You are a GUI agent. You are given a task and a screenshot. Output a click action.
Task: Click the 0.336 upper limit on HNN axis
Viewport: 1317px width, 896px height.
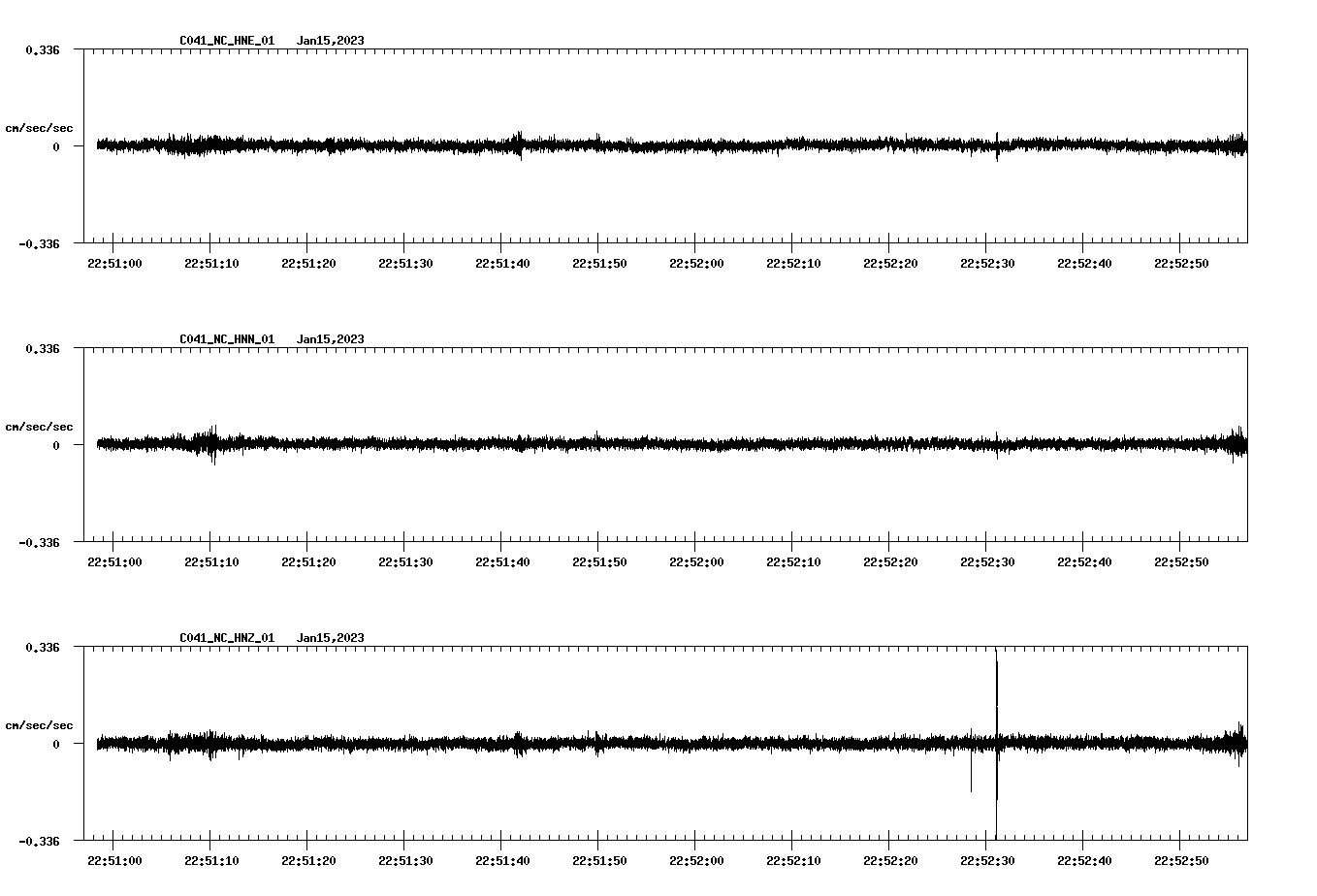(43, 348)
